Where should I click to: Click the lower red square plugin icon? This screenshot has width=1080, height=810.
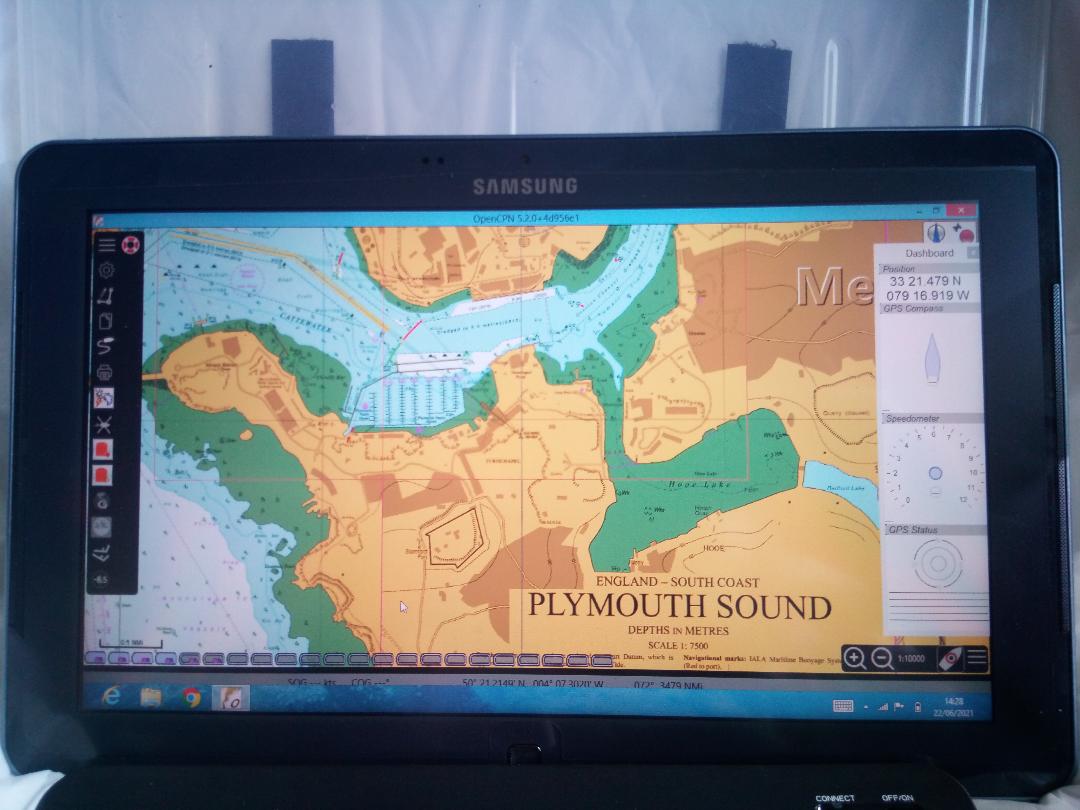coord(103,475)
